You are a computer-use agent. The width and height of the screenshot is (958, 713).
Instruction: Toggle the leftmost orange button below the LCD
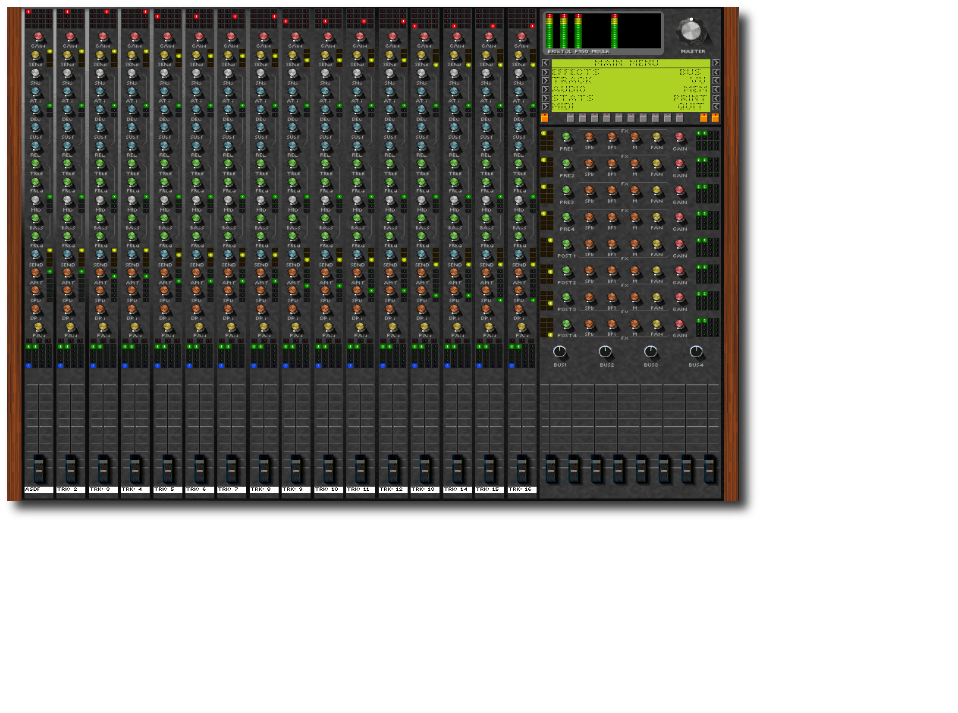point(544,117)
